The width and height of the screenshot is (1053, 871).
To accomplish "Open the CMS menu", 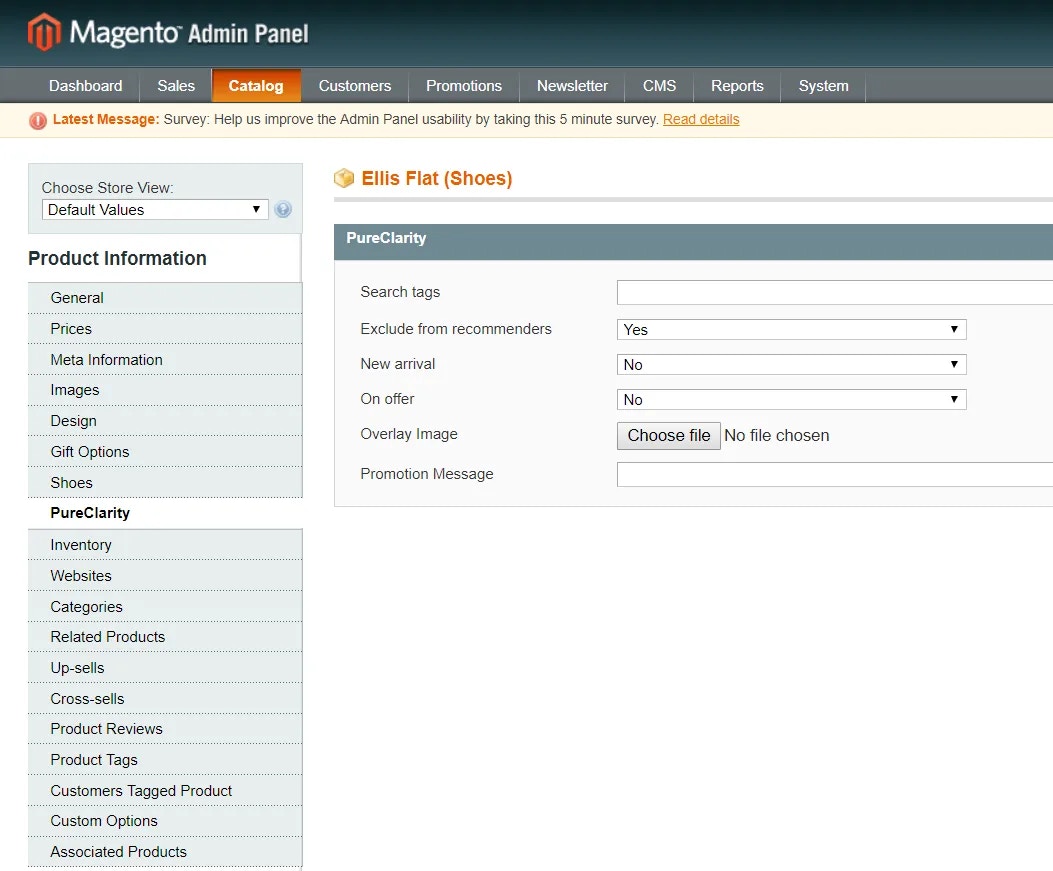I will 659,86.
